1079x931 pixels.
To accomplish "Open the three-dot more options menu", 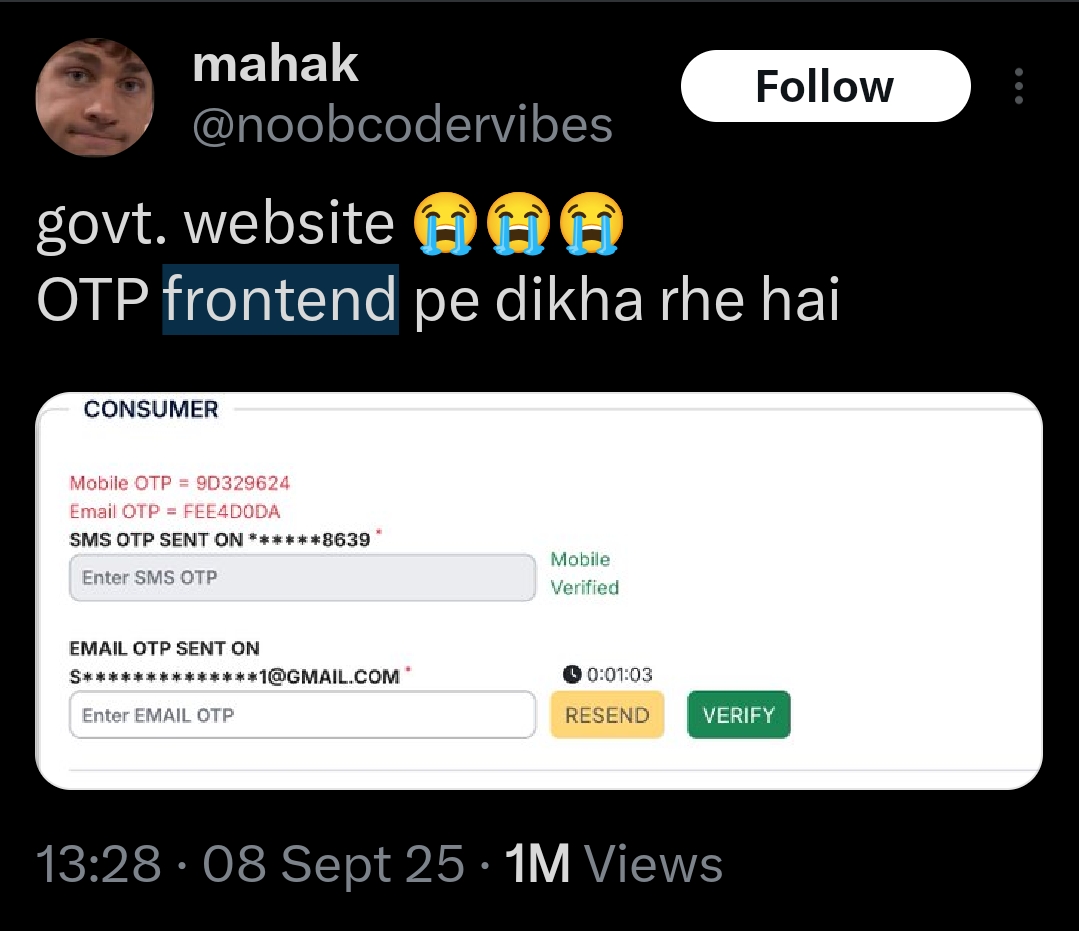I will click(1018, 86).
